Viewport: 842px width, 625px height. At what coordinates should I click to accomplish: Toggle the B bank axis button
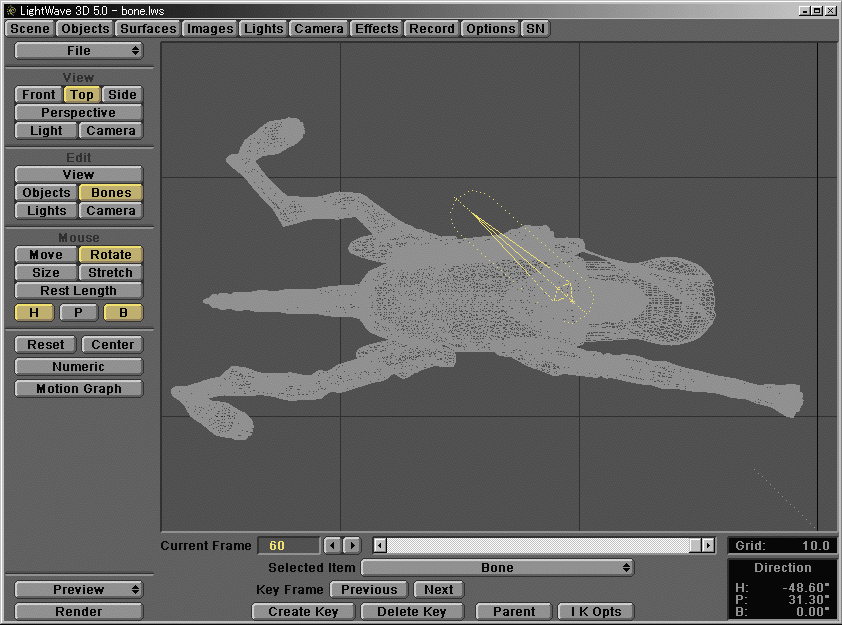tap(123, 312)
